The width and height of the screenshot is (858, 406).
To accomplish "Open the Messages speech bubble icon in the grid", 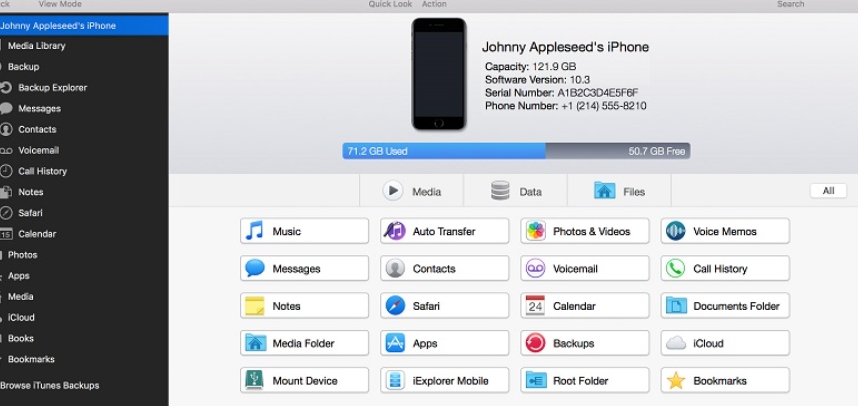I will click(x=255, y=269).
